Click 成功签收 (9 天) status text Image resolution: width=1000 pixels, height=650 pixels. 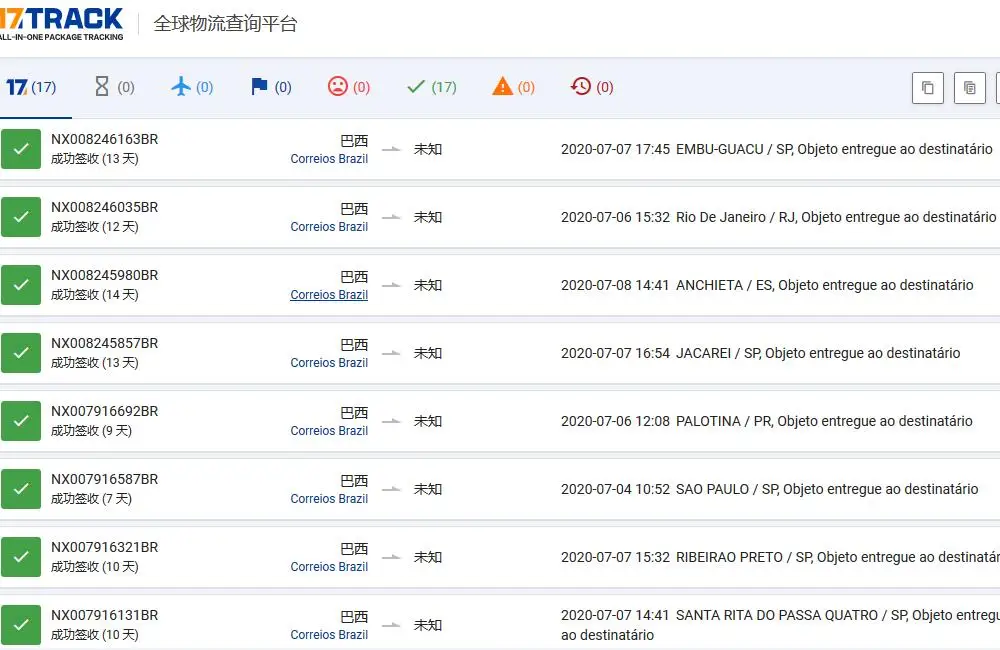[x=91, y=431]
